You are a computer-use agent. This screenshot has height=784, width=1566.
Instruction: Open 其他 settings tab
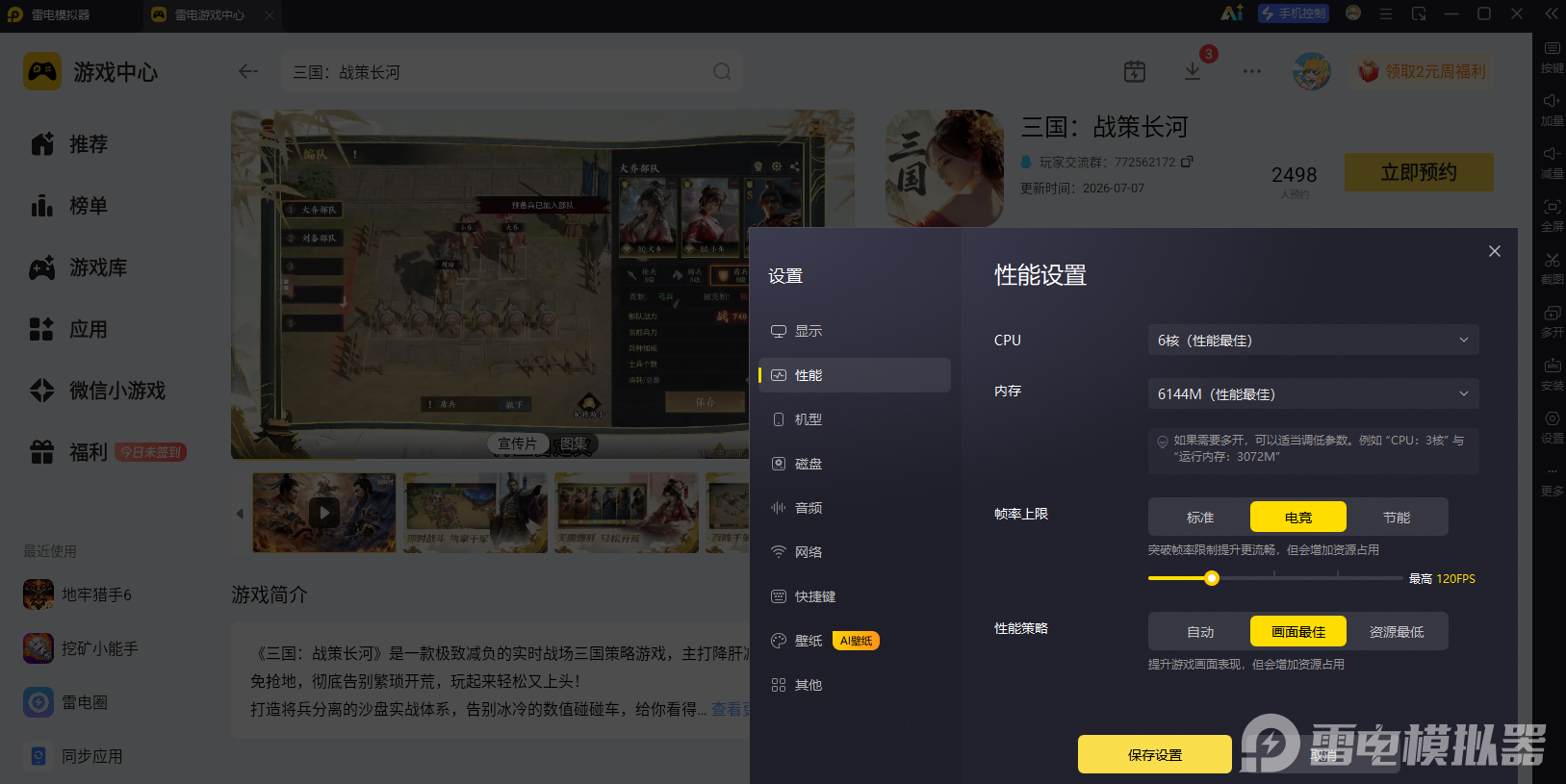(855, 685)
